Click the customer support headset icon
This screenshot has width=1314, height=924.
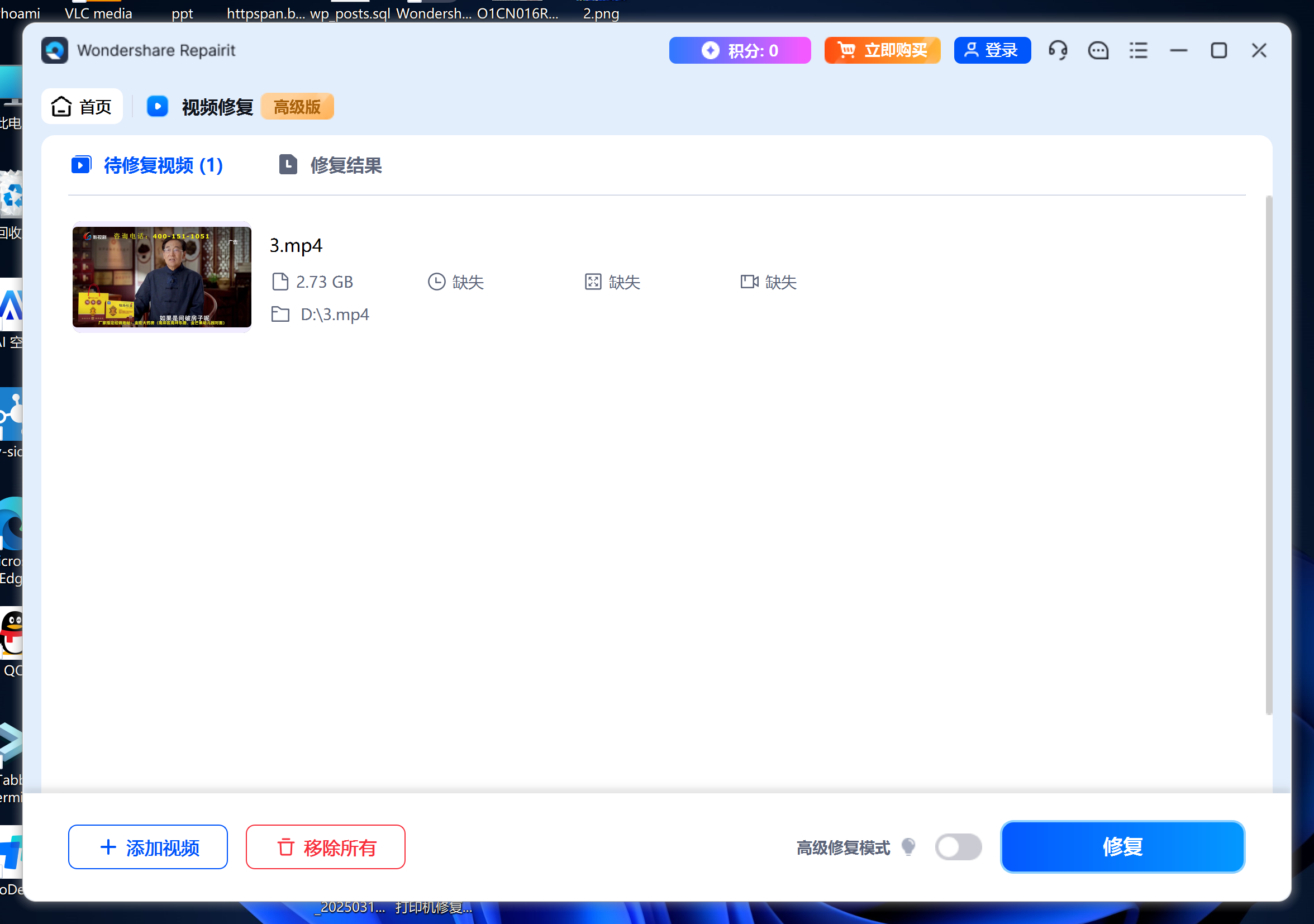click(x=1058, y=50)
